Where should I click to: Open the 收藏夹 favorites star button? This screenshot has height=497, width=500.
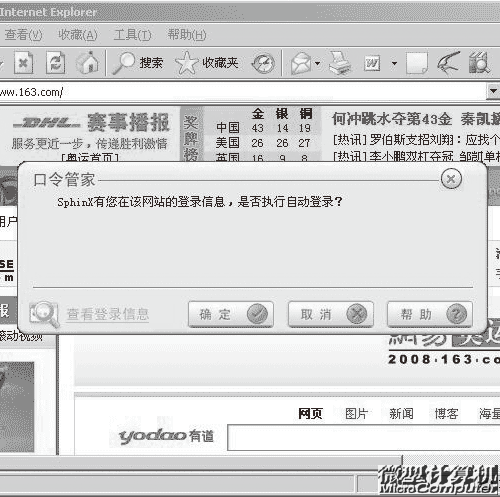pos(207,63)
